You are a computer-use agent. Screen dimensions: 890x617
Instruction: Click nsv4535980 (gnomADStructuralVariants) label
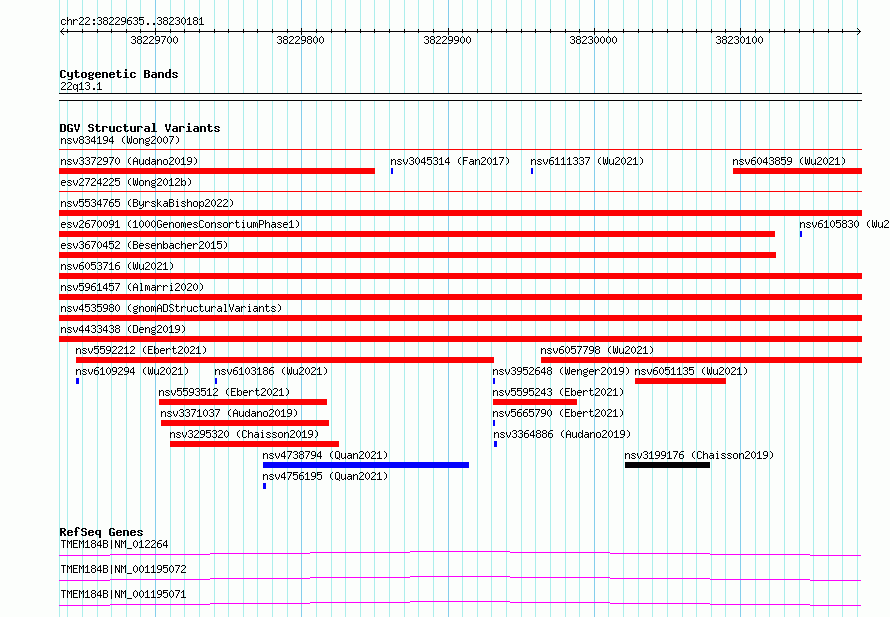click(171, 308)
